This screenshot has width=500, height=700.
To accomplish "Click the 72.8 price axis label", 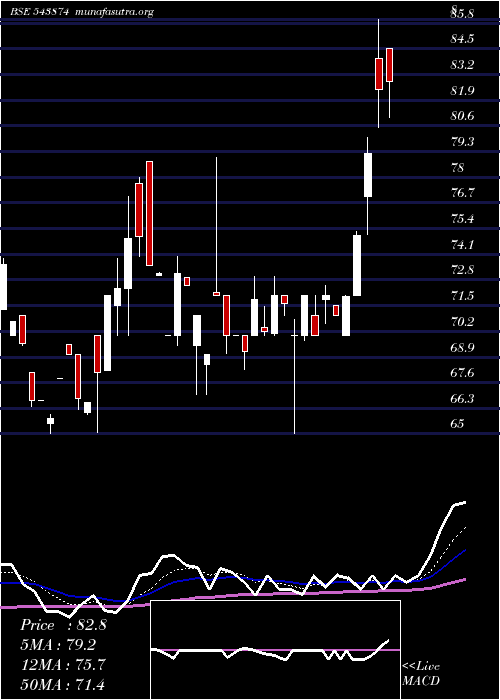I will (x=462, y=270).
